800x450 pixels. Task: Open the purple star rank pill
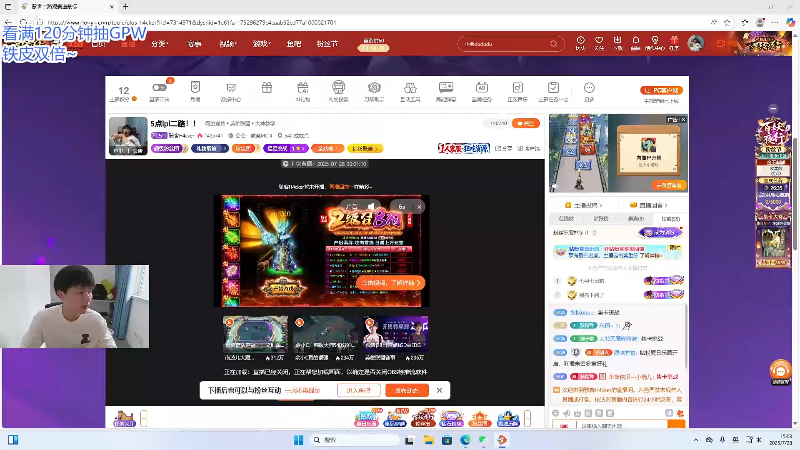pos(286,148)
